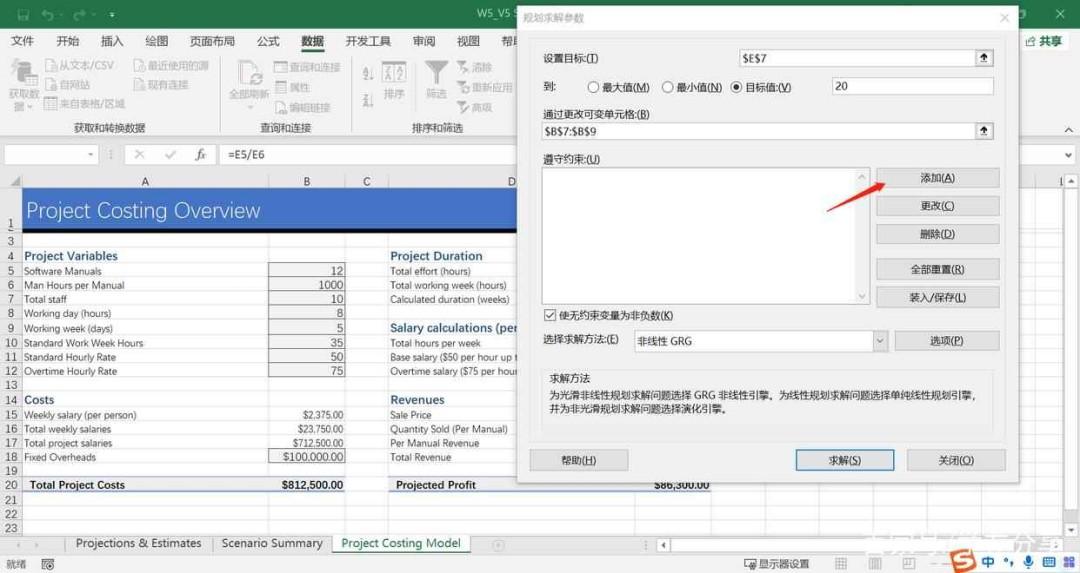The height and width of the screenshot is (573, 1080).
Task: Click the Save icon in the quick access toolbar
Action: click(x=23, y=14)
